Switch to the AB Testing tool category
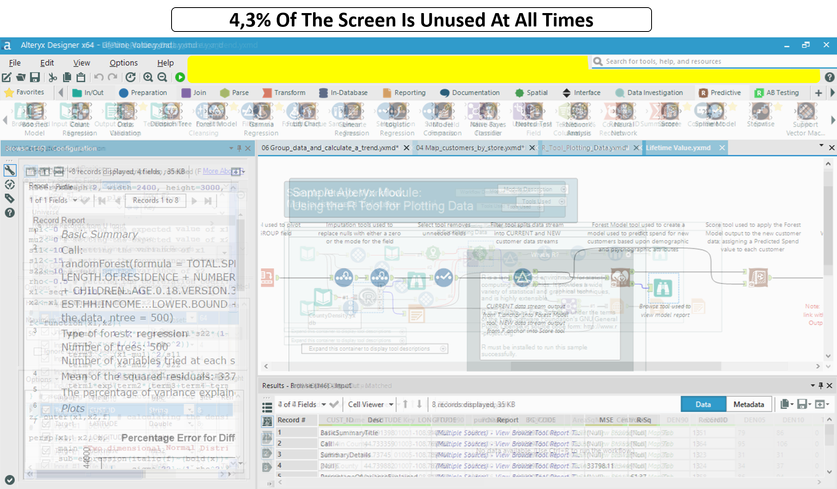This screenshot has height=489, width=837. (x=777, y=92)
